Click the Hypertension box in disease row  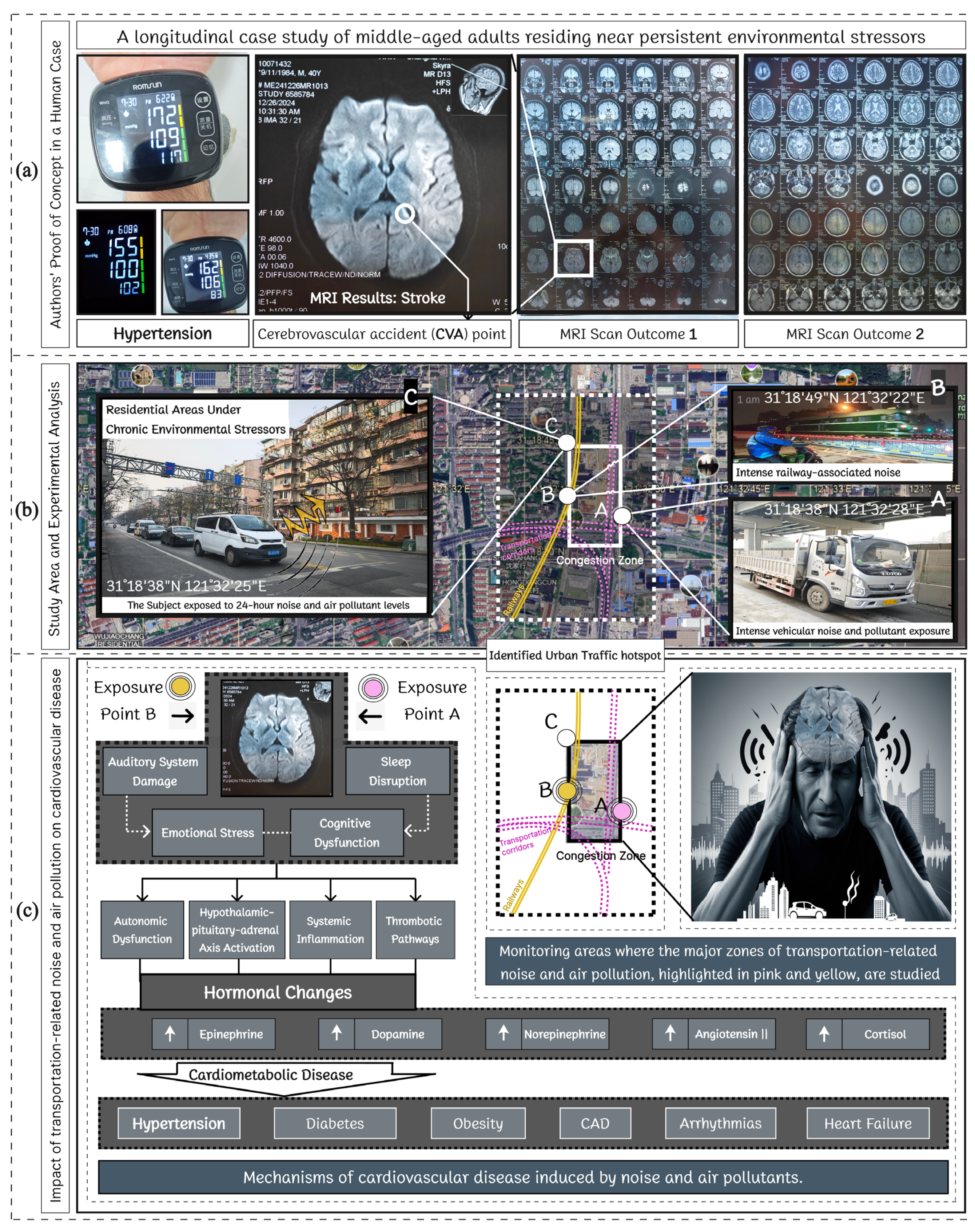(179, 1123)
